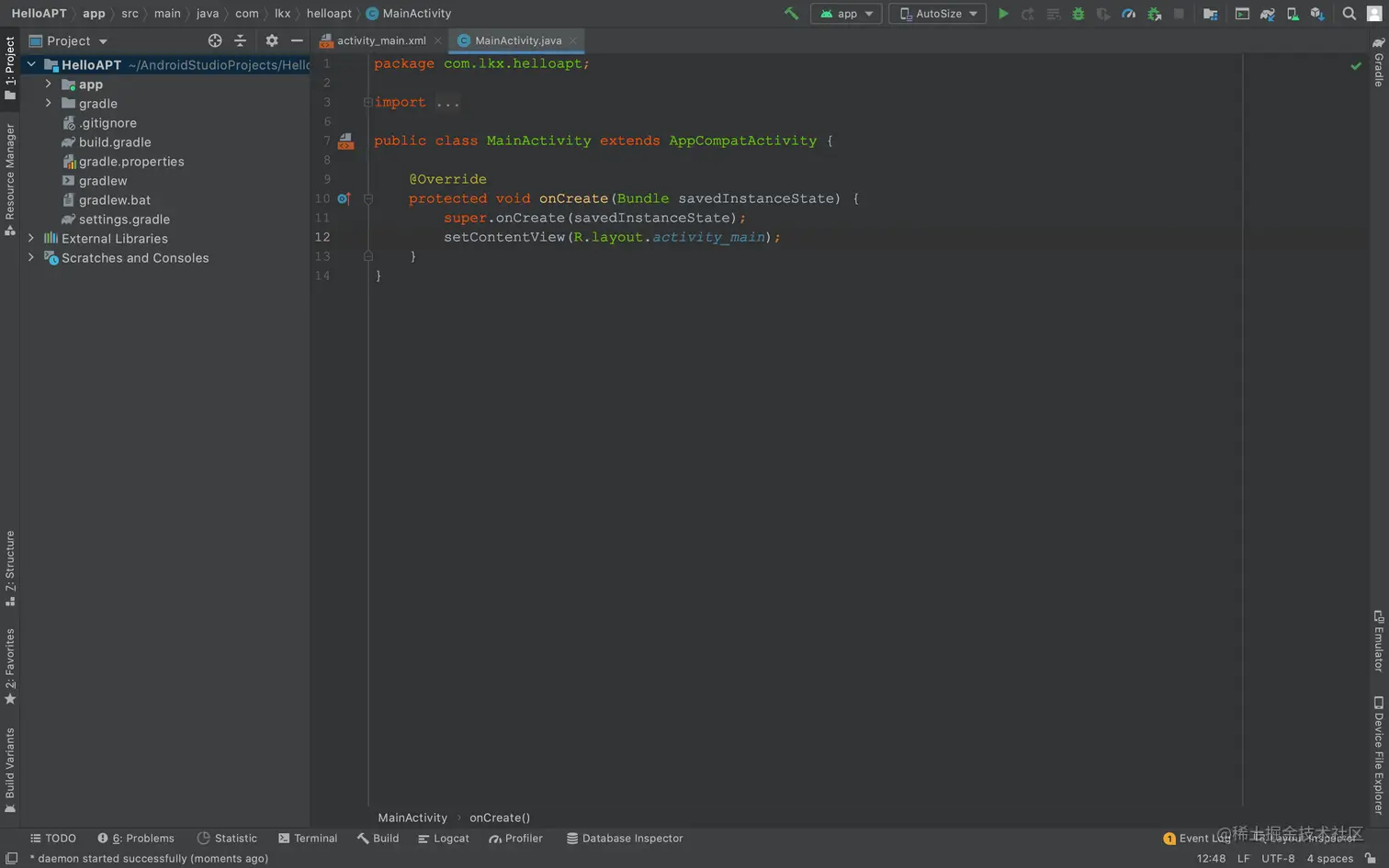Run the app with green play button

[1003, 14]
